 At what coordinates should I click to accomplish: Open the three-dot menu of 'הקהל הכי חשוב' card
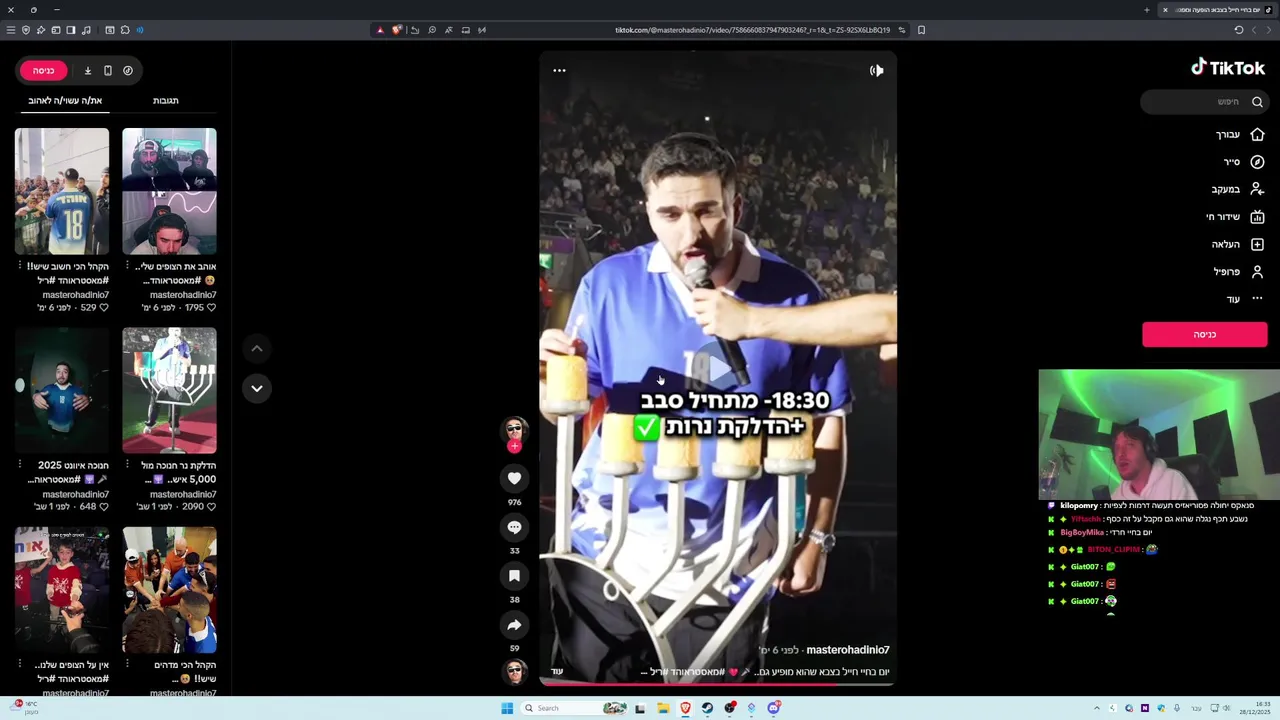click(x=20, y=266)
